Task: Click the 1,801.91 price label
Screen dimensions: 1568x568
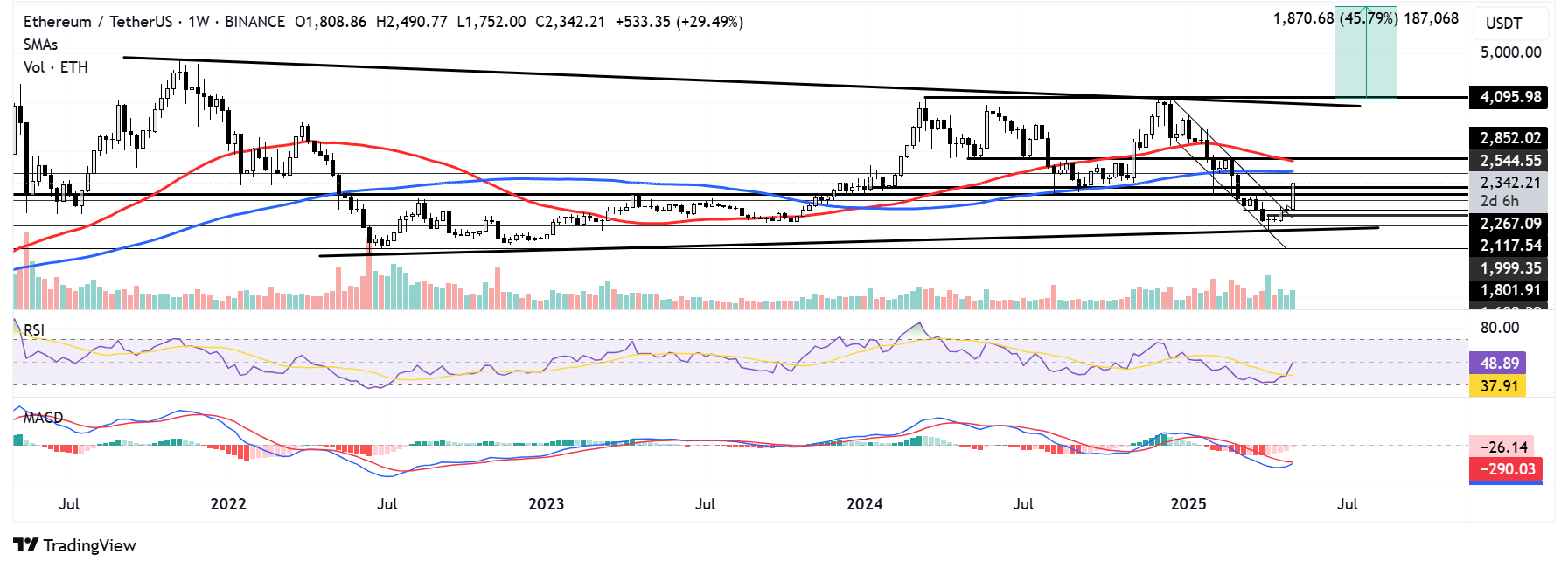Action: click(x=1509, y=290)
